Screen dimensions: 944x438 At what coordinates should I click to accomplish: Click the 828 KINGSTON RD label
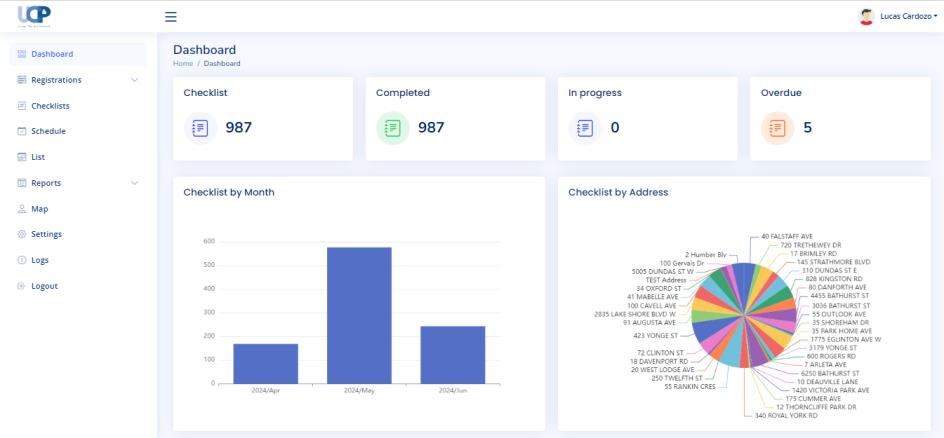pos(834,279)
